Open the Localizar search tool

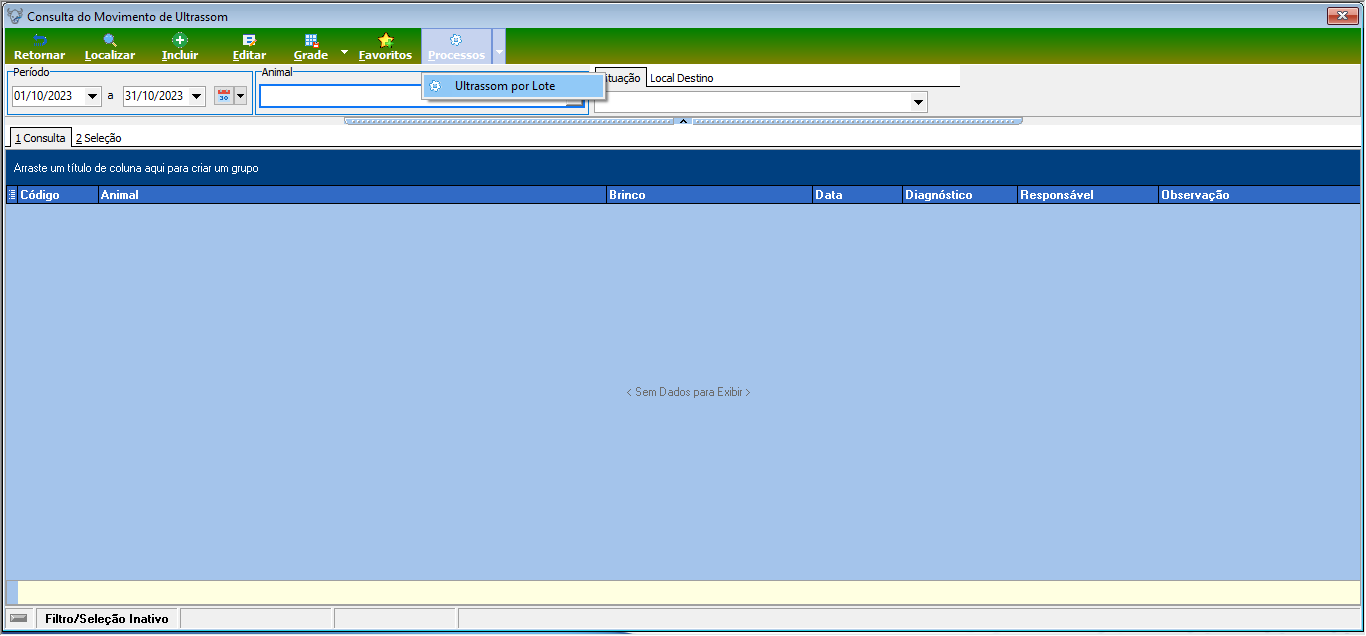(110, 47)
